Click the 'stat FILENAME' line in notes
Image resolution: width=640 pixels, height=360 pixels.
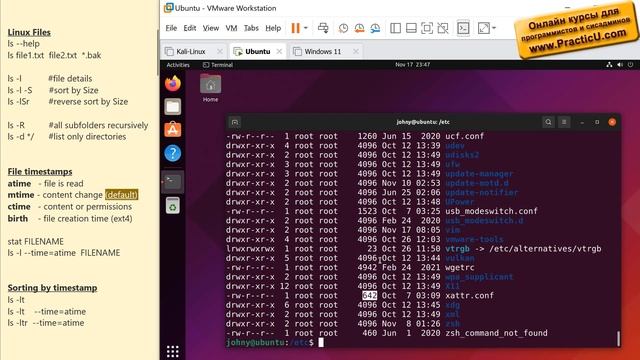click(x=36, y=242)
